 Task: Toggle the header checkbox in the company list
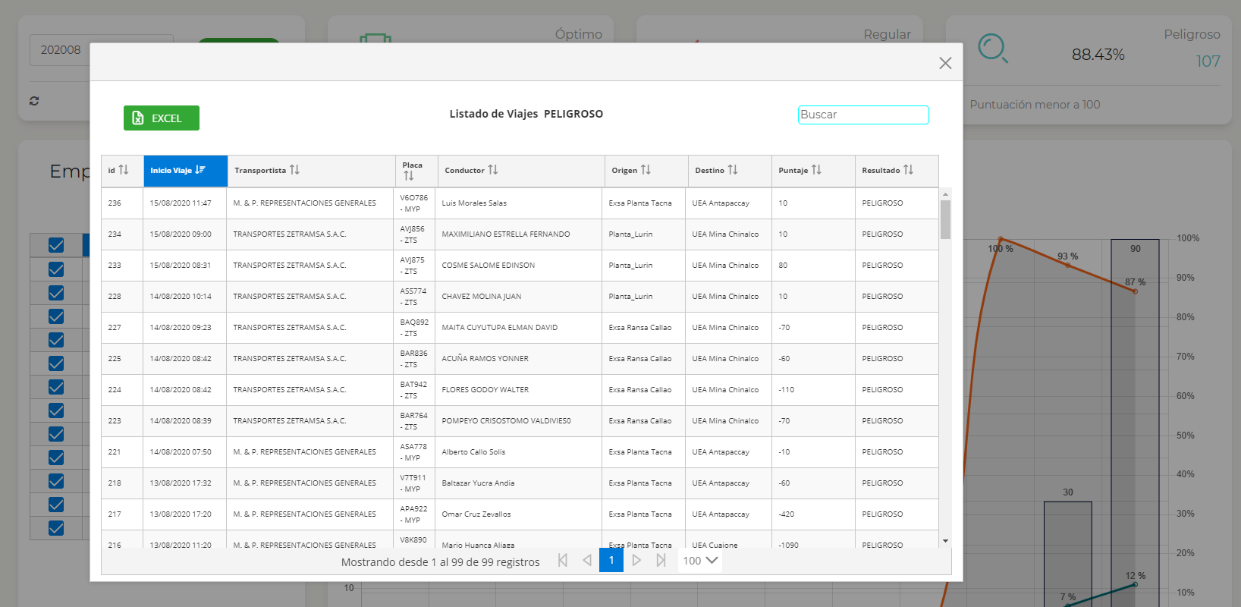point(56,245)
